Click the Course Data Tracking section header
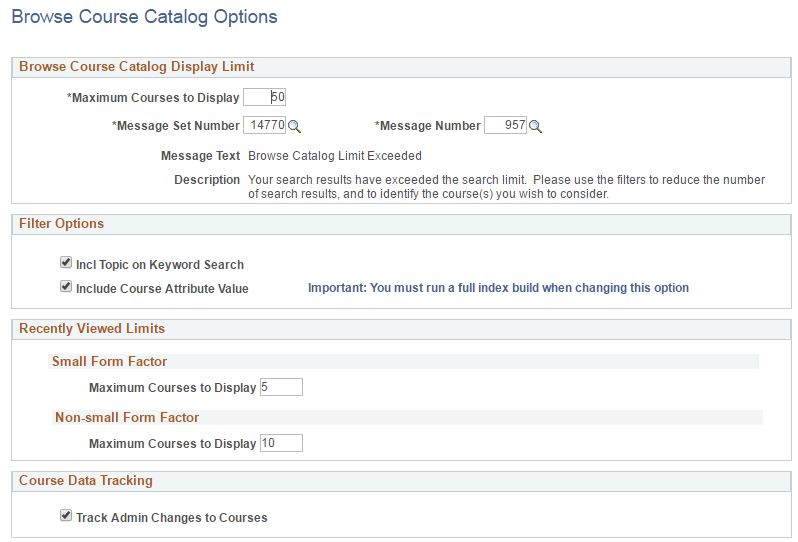This screenshot has height=542, width=798. (x=86, y=481)
